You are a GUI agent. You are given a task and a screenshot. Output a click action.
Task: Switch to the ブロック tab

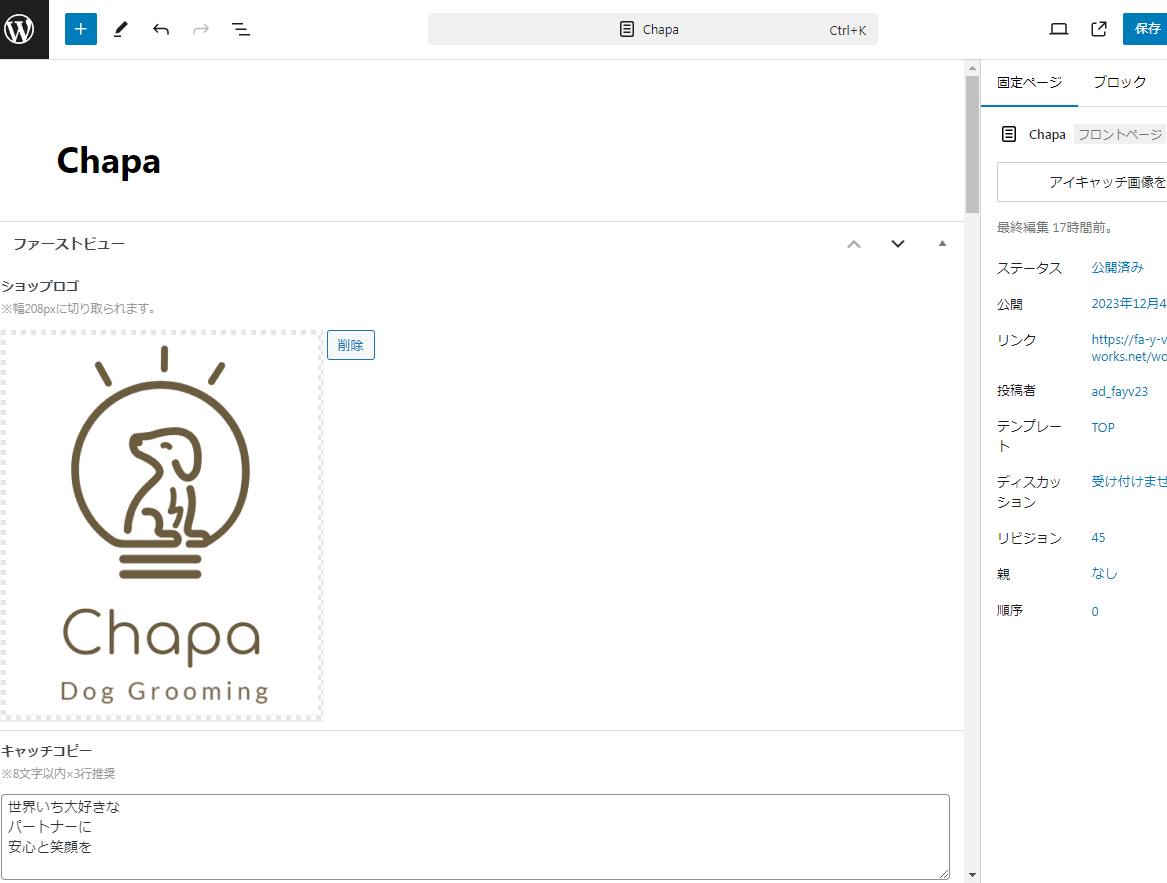(x=1119, y=83)
